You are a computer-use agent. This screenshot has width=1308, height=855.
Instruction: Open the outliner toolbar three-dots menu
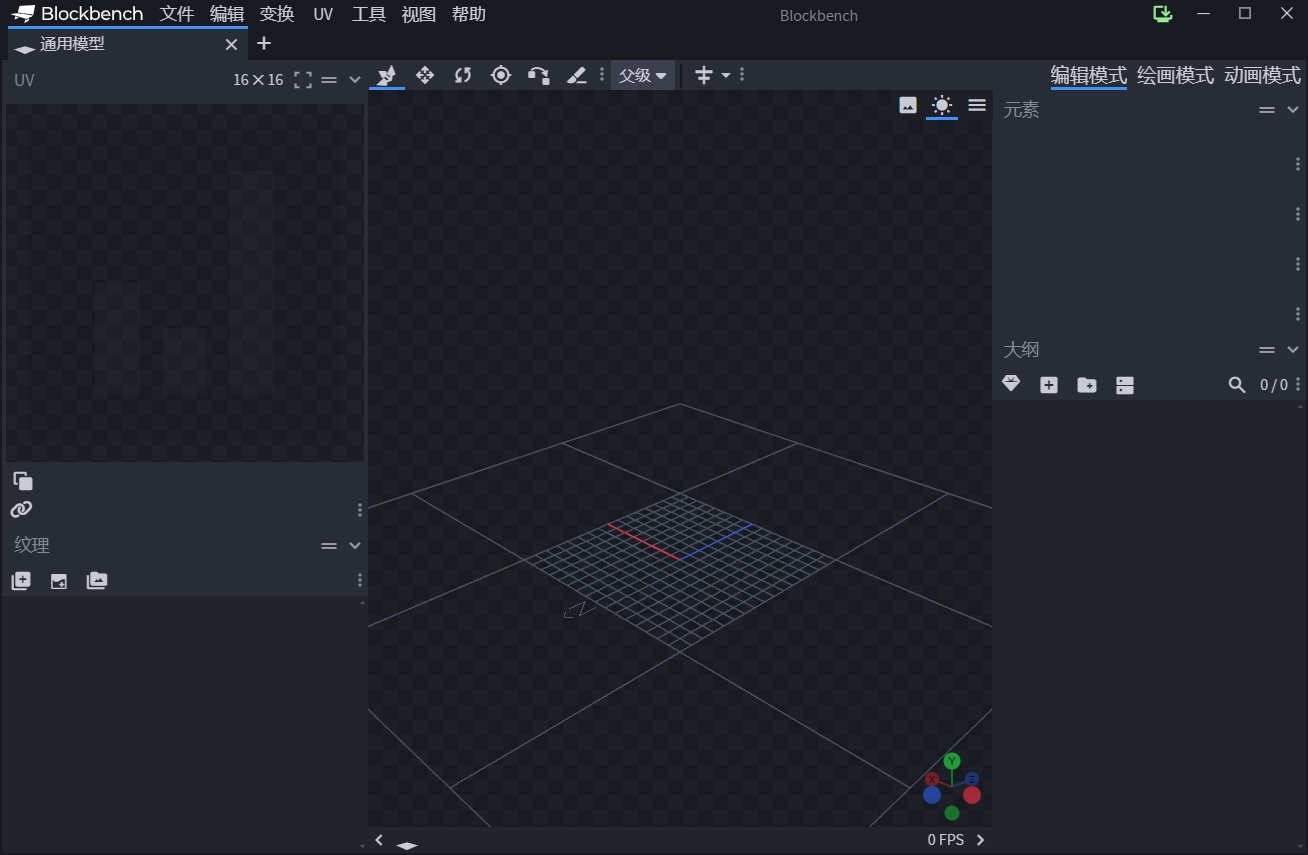click(x=1298, y=385)
